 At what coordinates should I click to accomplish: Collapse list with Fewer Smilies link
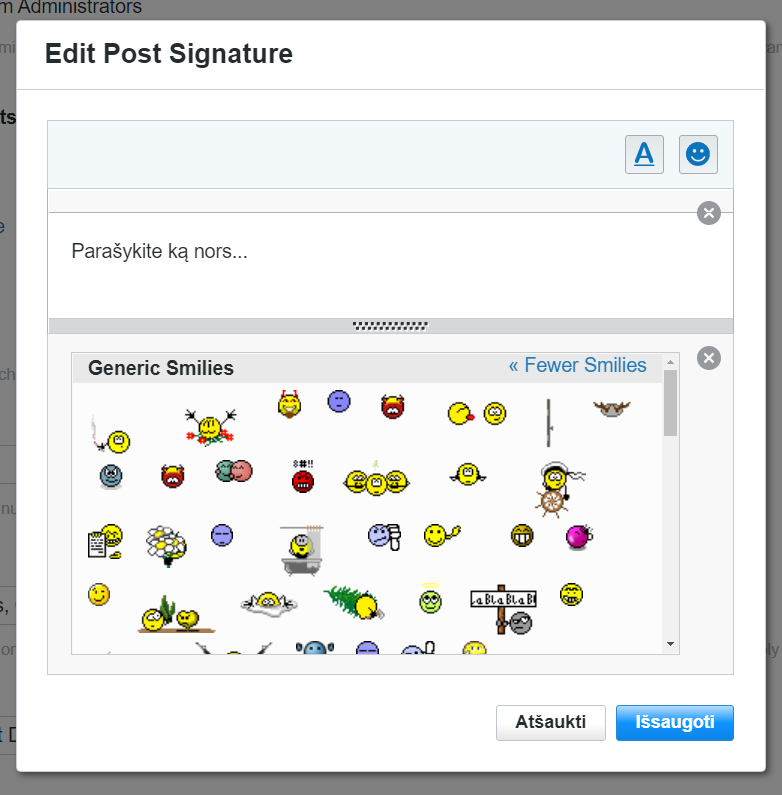pyautogui.click(x=577, y=365)
